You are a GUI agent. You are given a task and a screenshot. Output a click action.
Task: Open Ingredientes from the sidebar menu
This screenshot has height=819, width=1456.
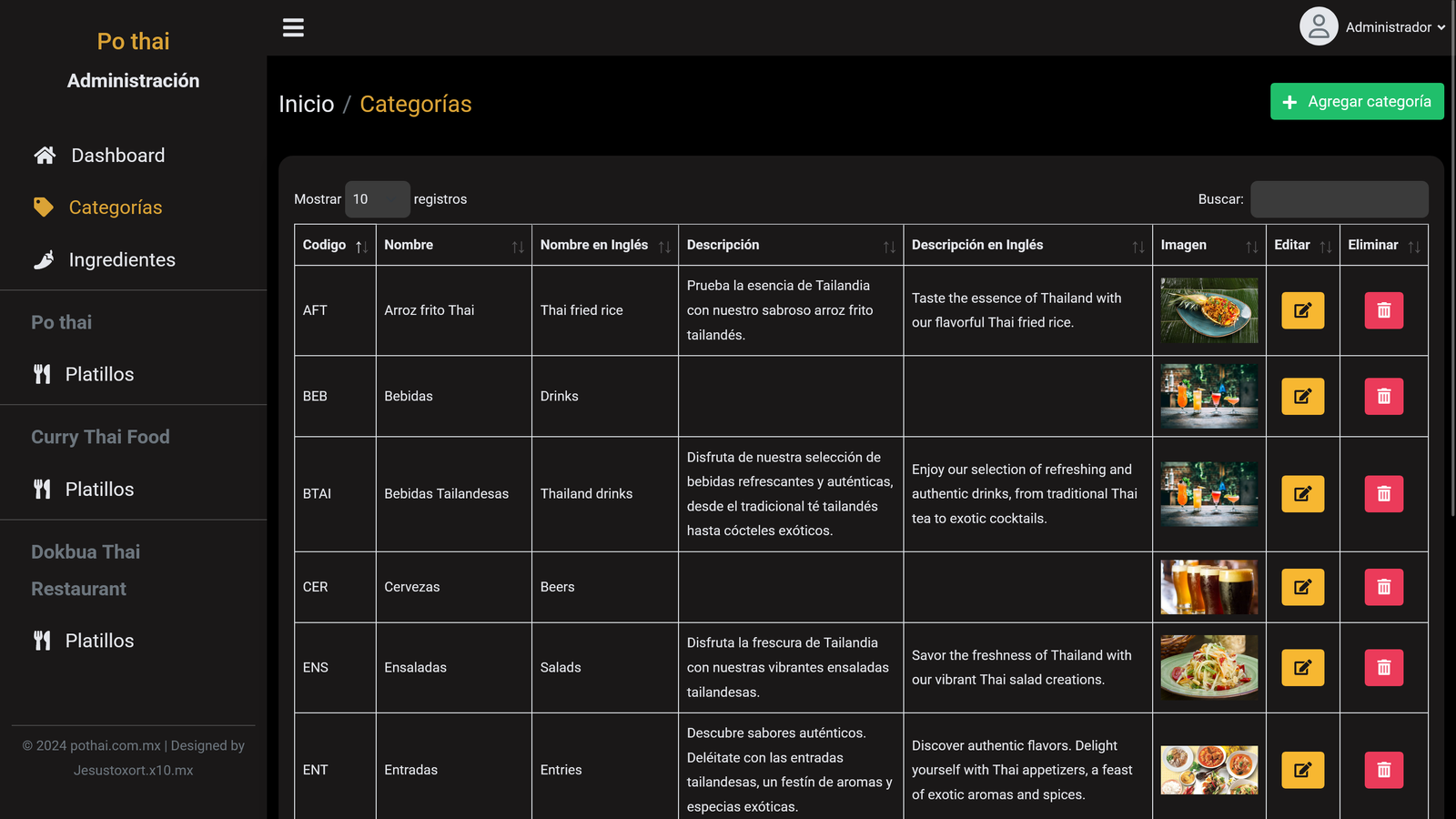coord(122,260)
